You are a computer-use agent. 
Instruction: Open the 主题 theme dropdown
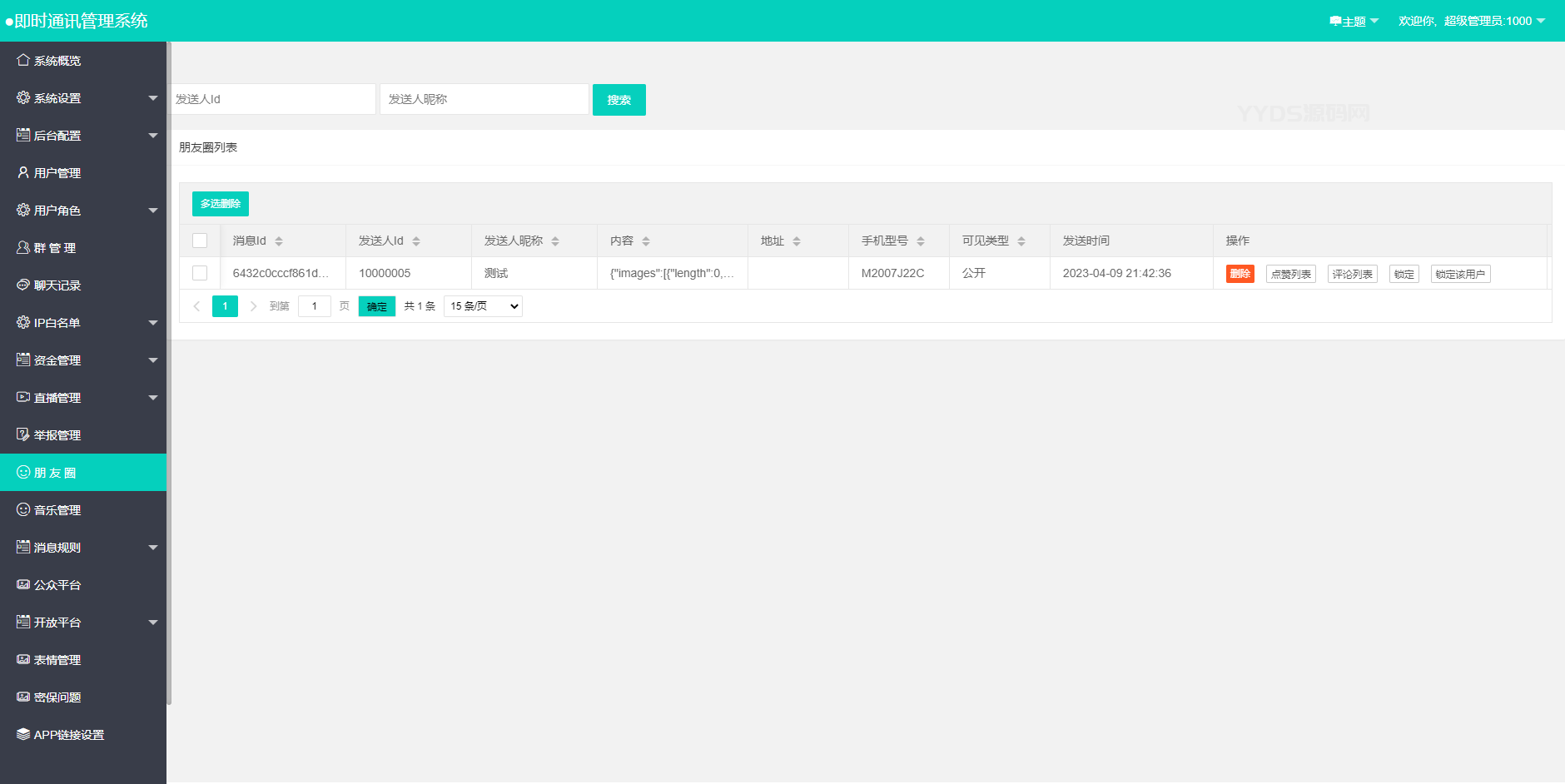pyautogui.click(x=1353, y=20)
